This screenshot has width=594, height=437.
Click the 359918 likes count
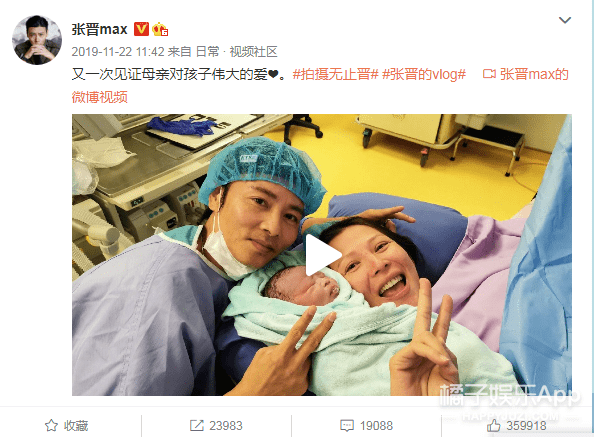(x=526, y=426)
